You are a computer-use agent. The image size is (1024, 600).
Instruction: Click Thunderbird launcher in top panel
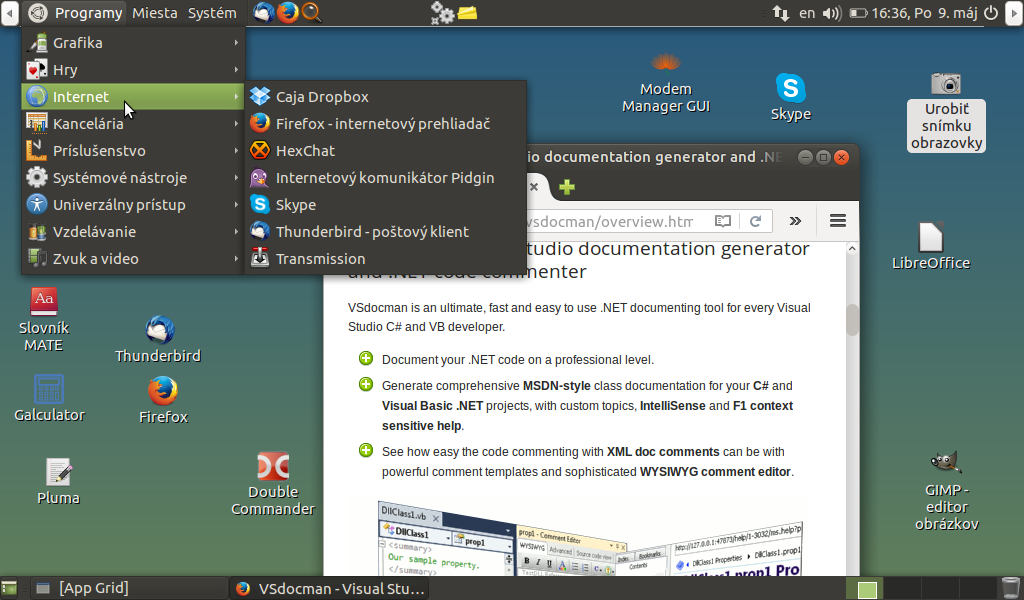click(263, 12)
